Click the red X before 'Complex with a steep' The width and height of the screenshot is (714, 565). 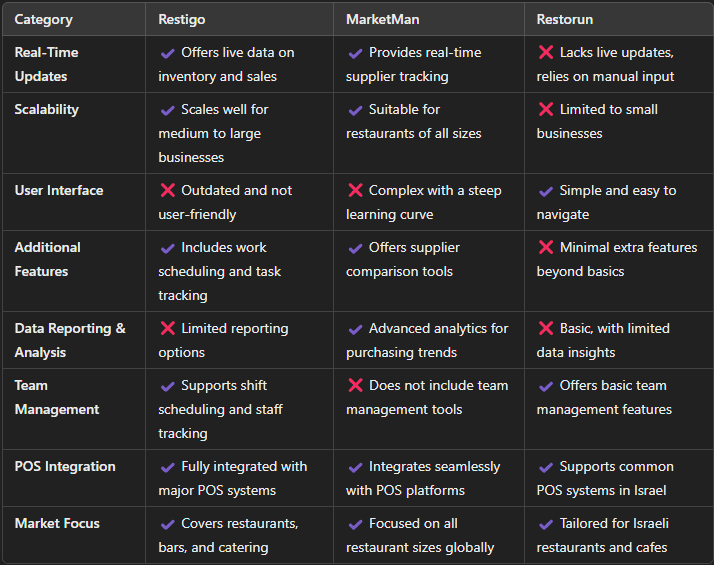click(355, 190)
